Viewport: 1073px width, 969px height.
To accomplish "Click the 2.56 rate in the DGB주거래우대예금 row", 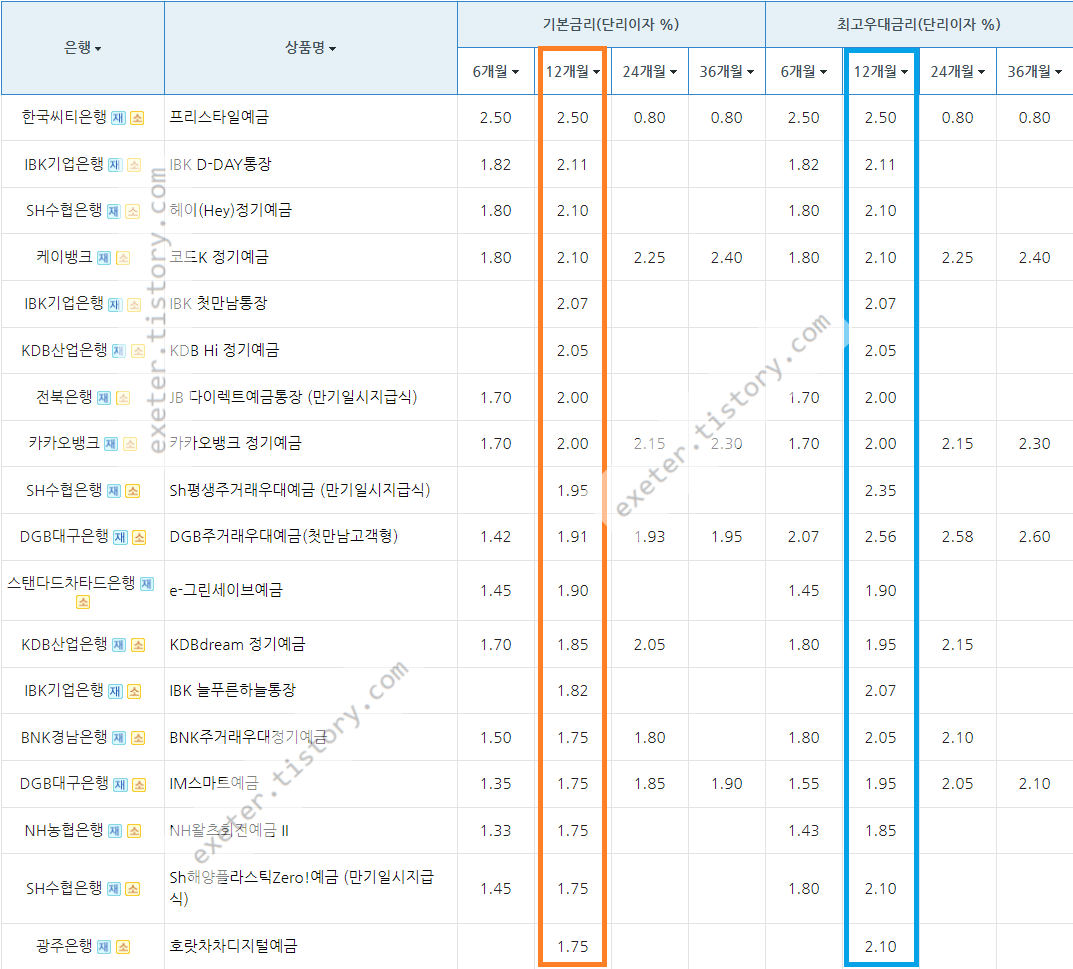I will coord(880,537).
